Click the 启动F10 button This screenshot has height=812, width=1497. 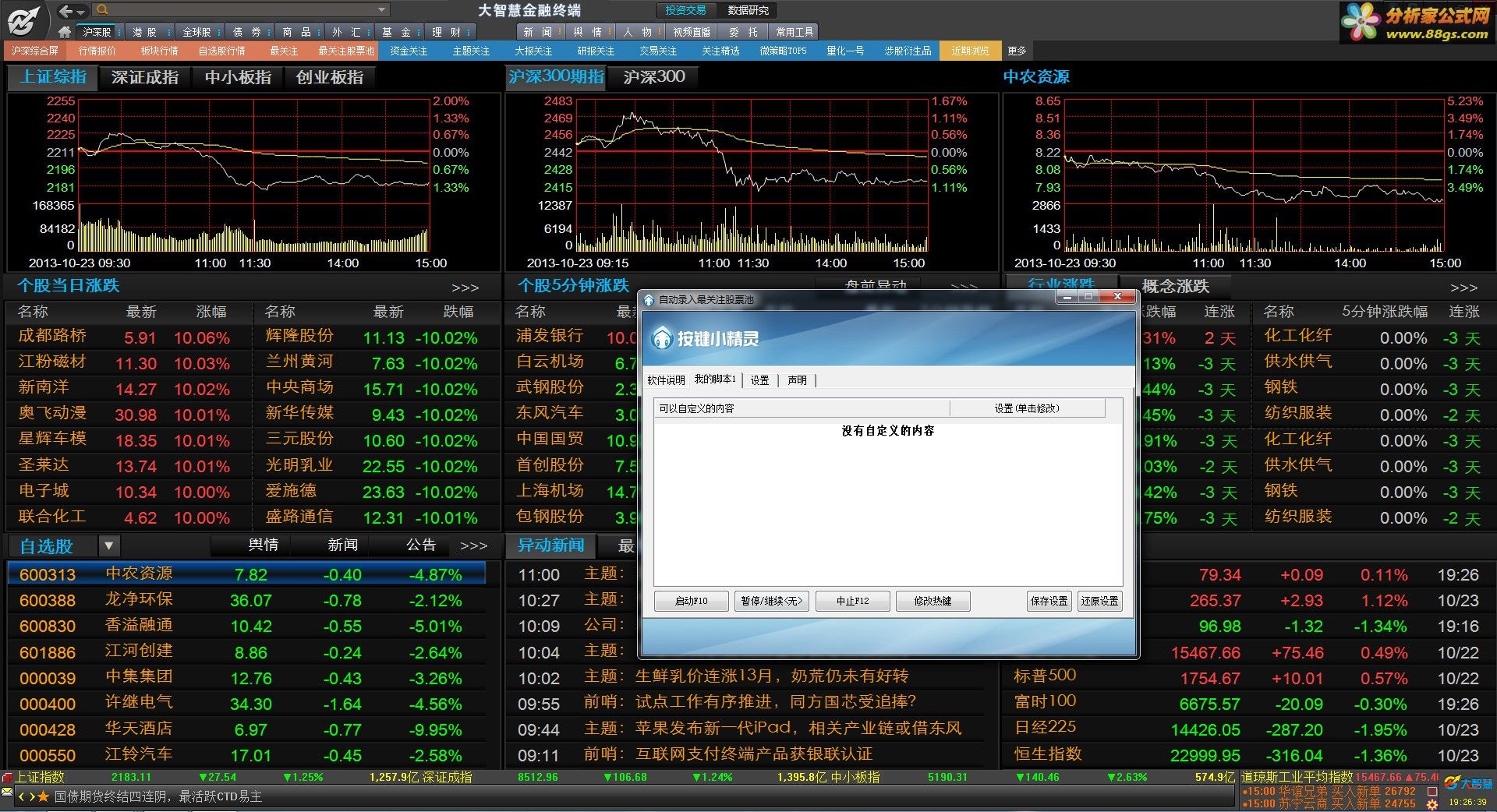(x=692, y=601)
